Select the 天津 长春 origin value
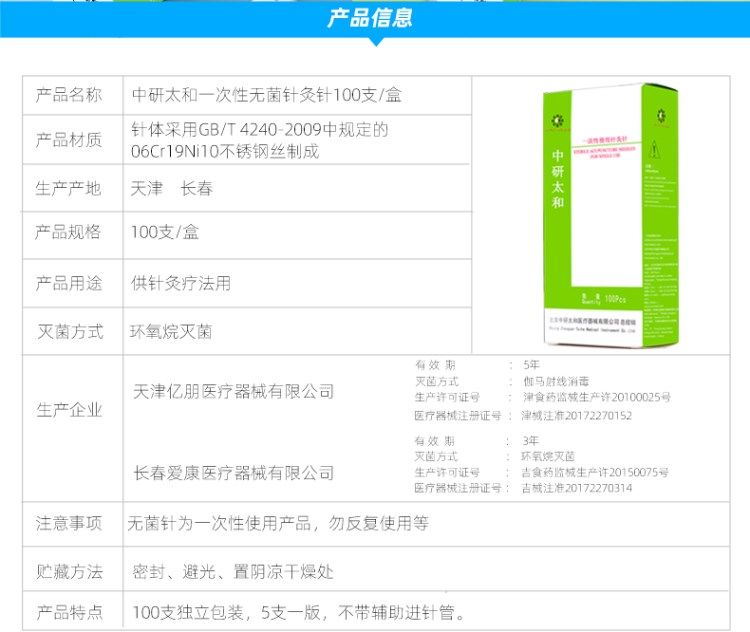 point(172,188)
